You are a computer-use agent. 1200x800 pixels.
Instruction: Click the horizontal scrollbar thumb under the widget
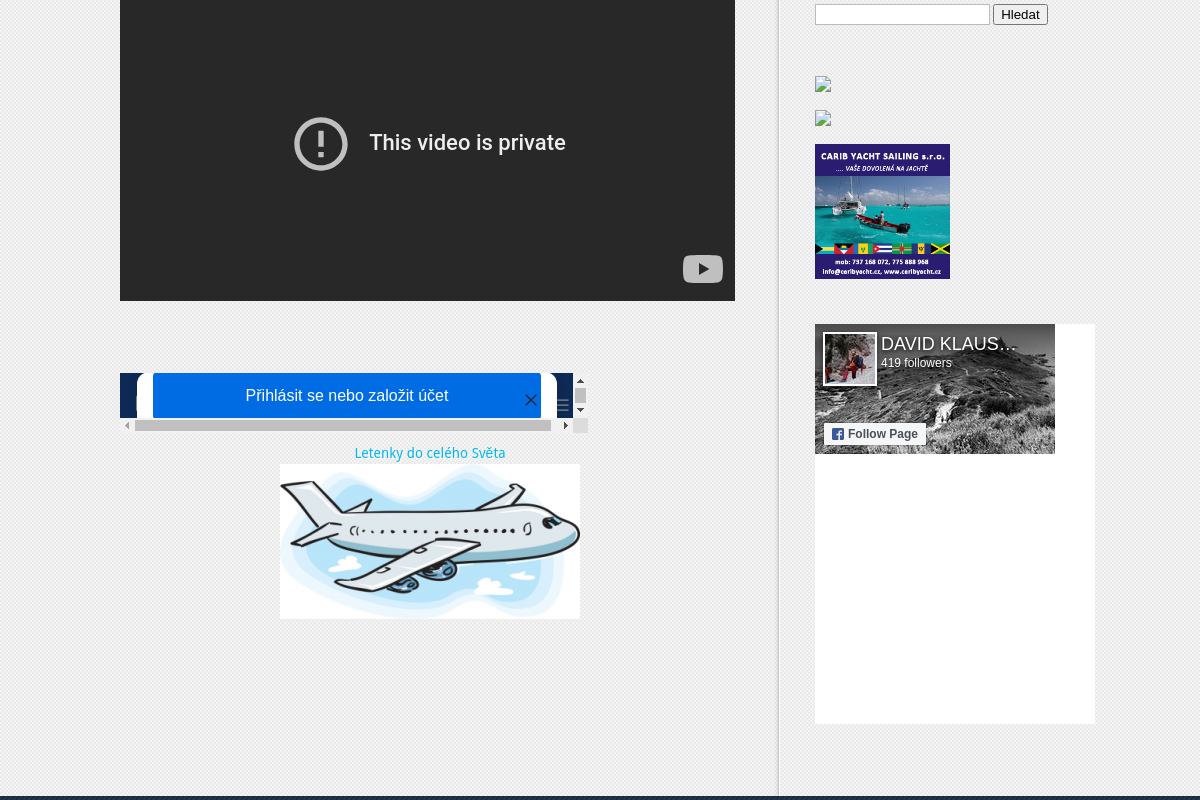(342, 425)
